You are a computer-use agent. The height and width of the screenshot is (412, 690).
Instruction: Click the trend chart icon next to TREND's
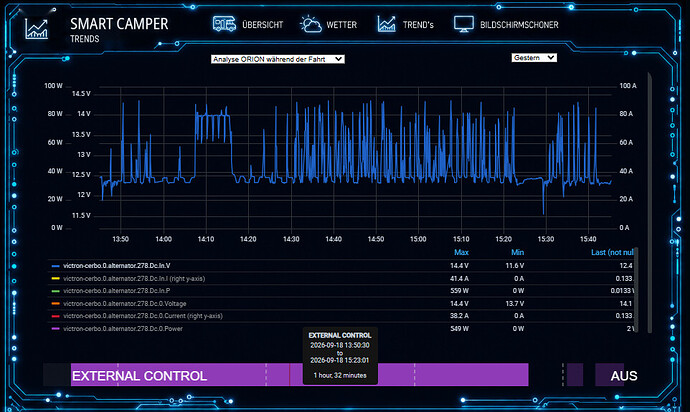(386, 24)
